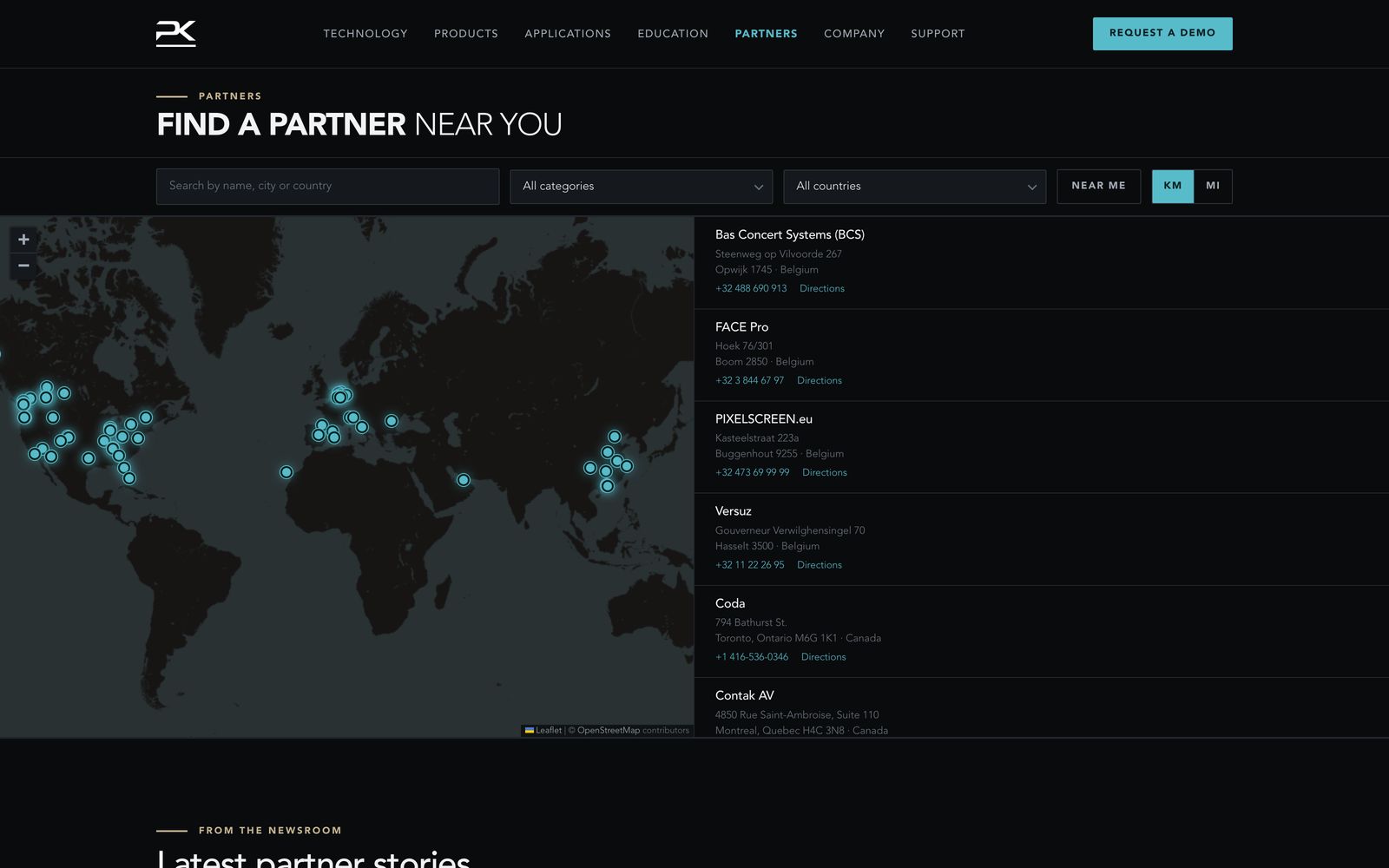Select the Bas Concert Systems (BCS) listing title
This screenshot has width=1389, height=868.
[x=790, y=235]
